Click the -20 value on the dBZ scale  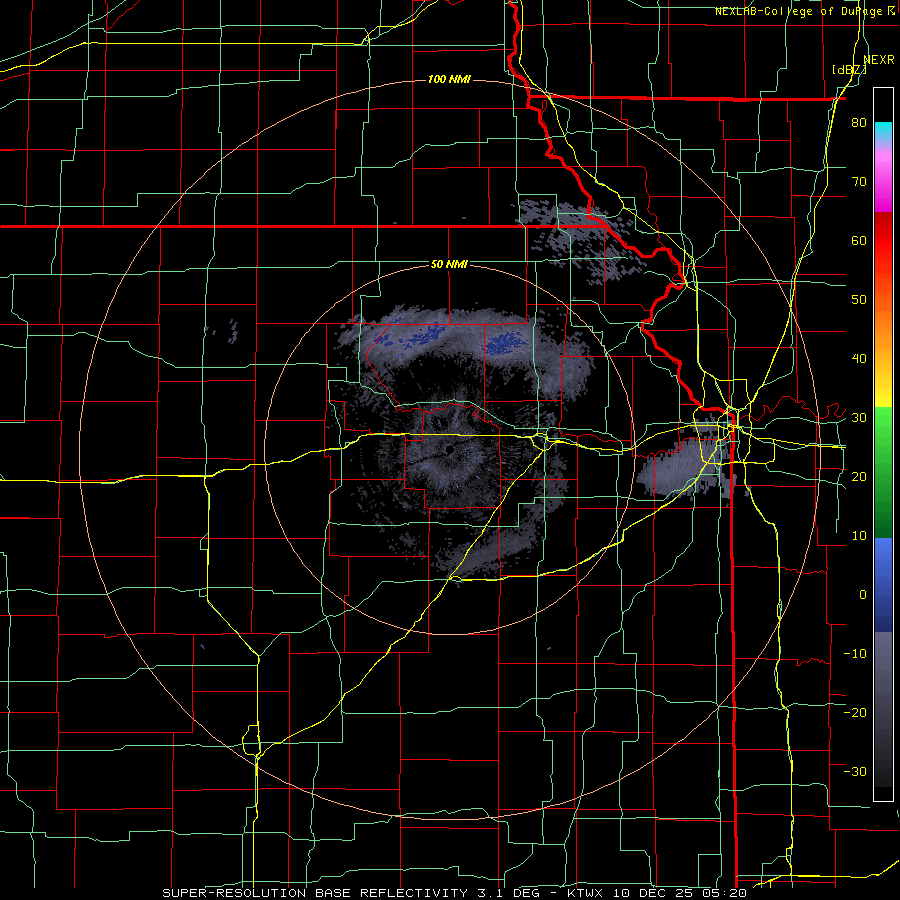[855, 712]
